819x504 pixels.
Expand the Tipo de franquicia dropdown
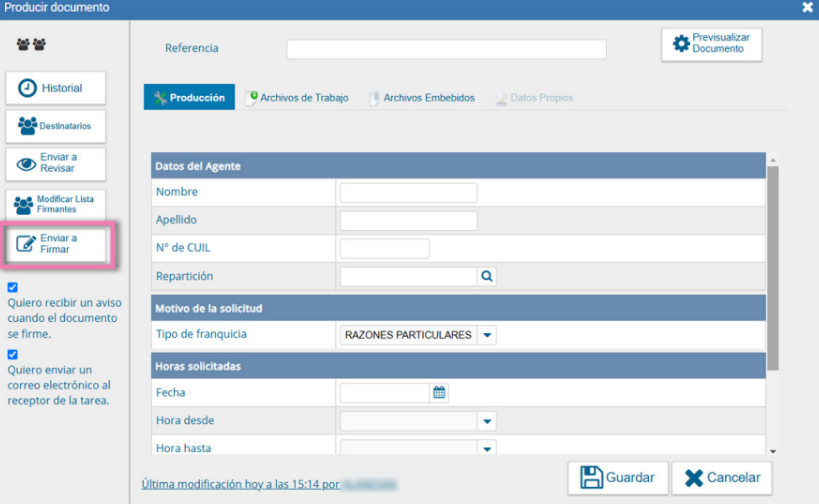(486, 335)
